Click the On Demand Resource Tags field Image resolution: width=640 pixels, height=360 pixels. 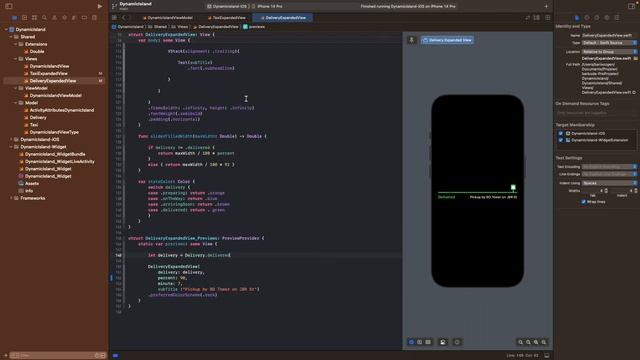tap(596, 113)
